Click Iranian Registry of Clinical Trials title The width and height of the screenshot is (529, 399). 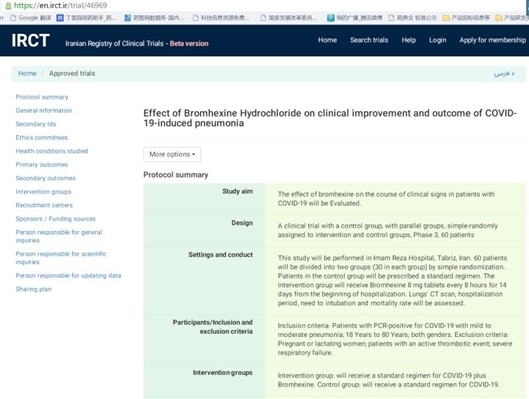[x=114, y=44]
